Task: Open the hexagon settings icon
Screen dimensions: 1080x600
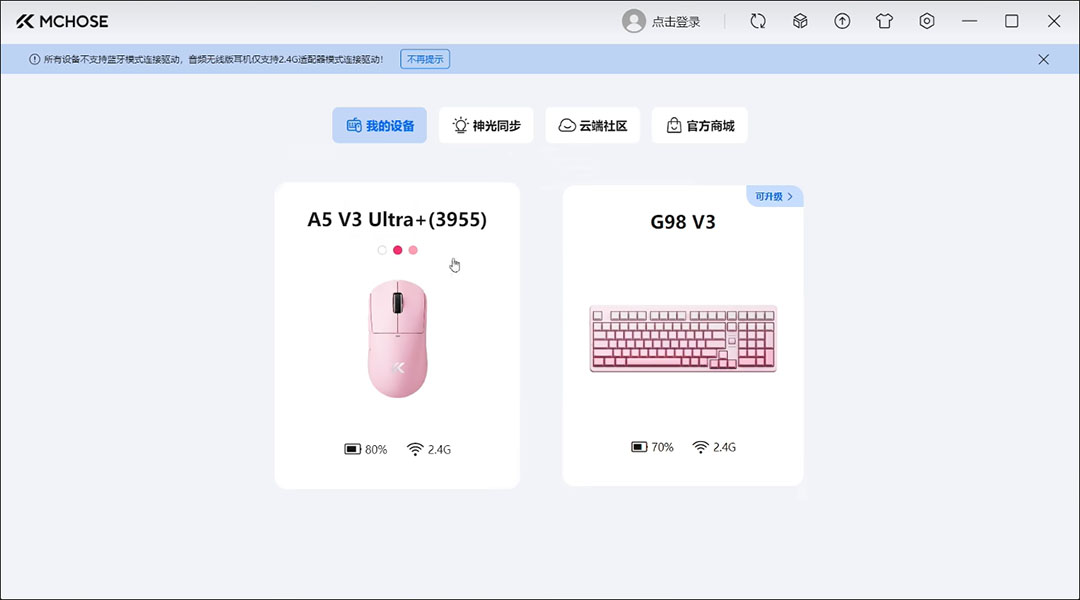Action: tap(927, 21)
